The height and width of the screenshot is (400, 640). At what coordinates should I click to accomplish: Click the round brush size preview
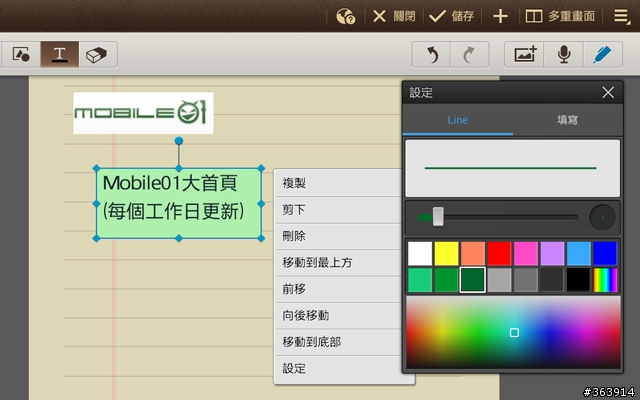[602, 218]
